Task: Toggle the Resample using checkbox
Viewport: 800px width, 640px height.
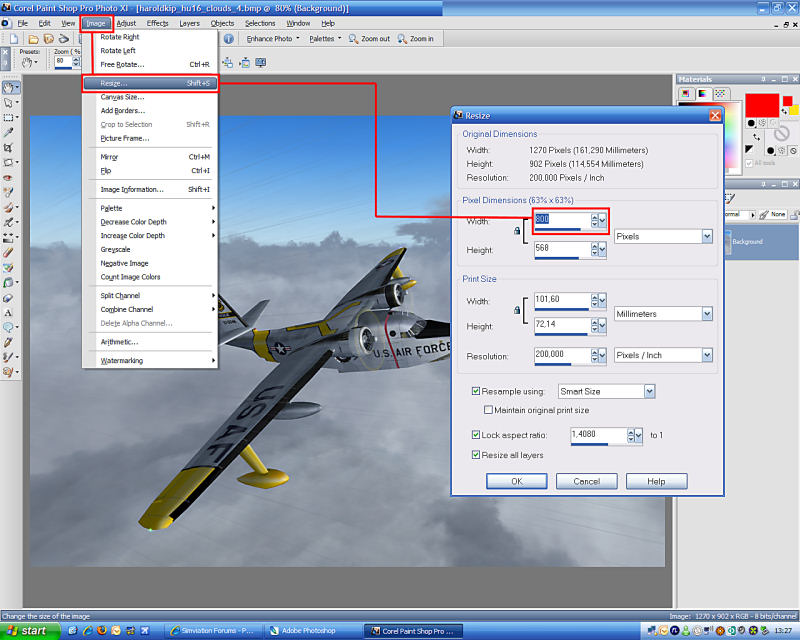Action: click(x=476, y=391)
